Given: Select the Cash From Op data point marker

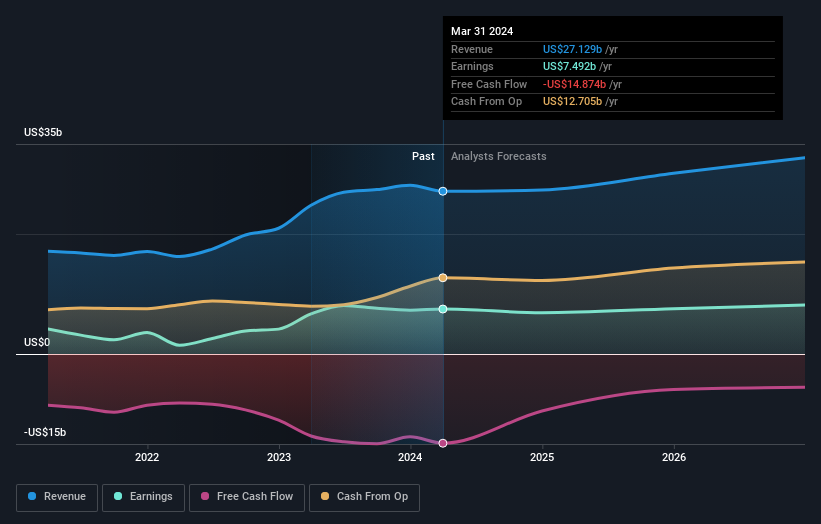Looking at the screenshot, I should point(443,278).
